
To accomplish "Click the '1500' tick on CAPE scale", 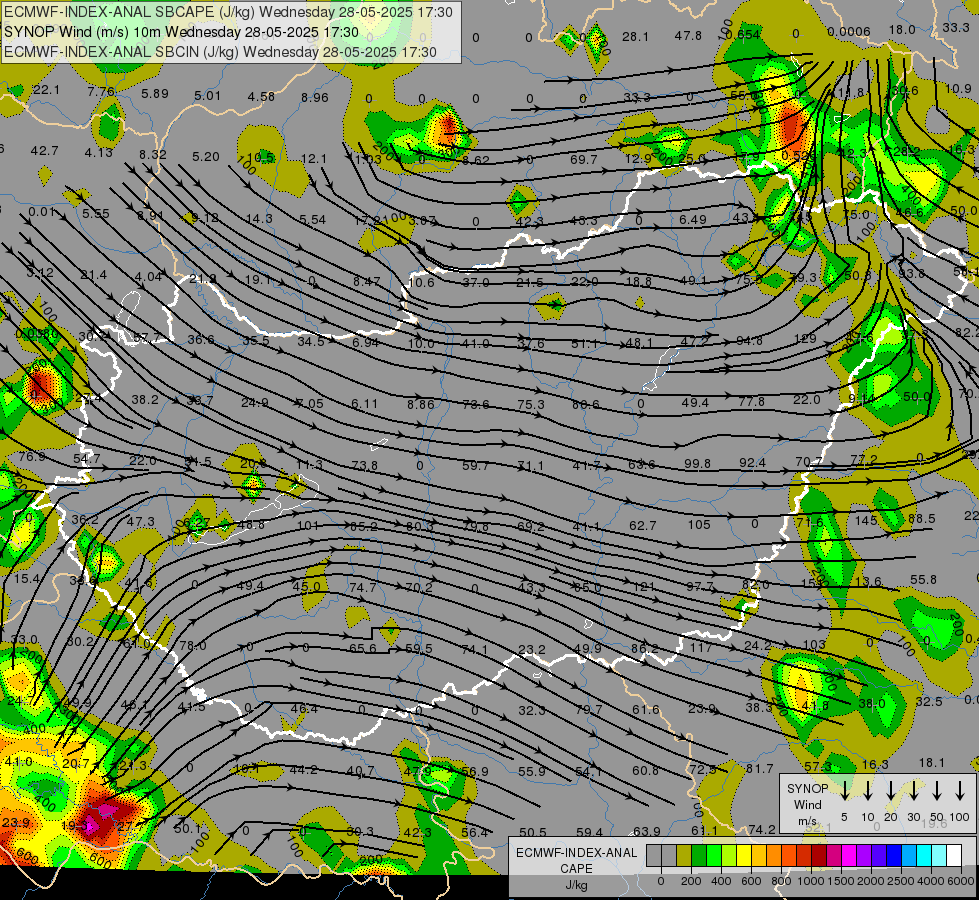I will (840, 881).
